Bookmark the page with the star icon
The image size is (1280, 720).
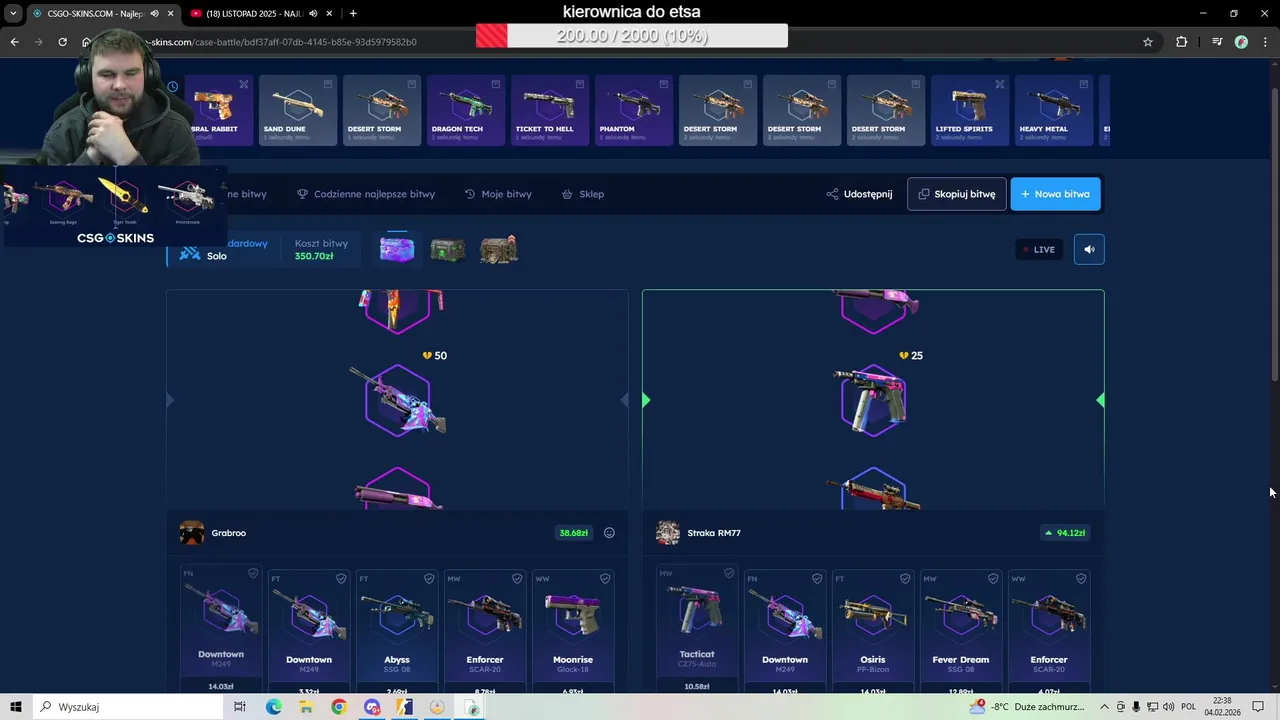pos(1148,42)
